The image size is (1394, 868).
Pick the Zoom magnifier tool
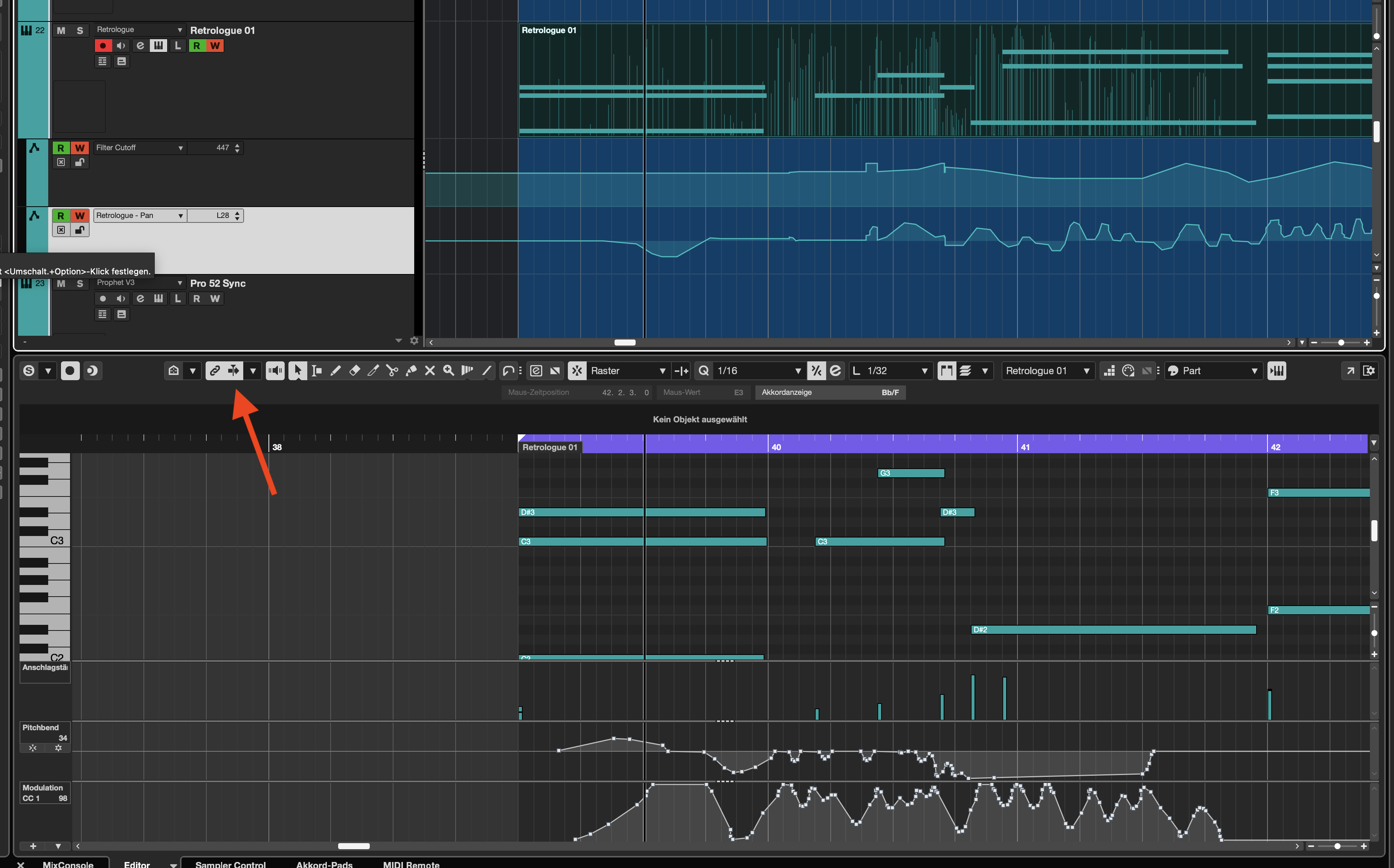click(x=448, y=371)
